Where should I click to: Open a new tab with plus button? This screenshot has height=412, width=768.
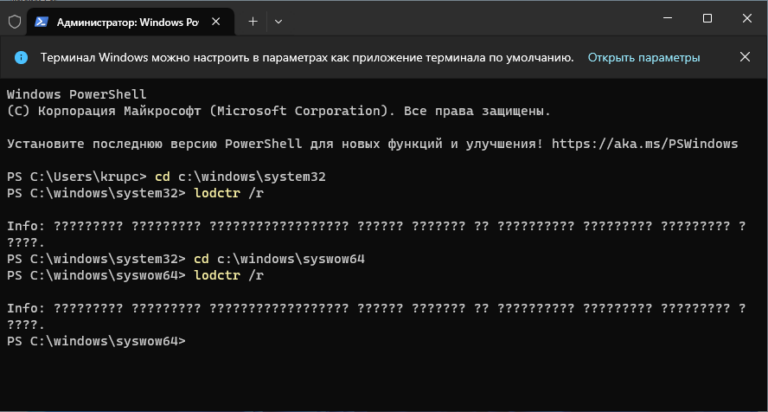coord(253,20)
